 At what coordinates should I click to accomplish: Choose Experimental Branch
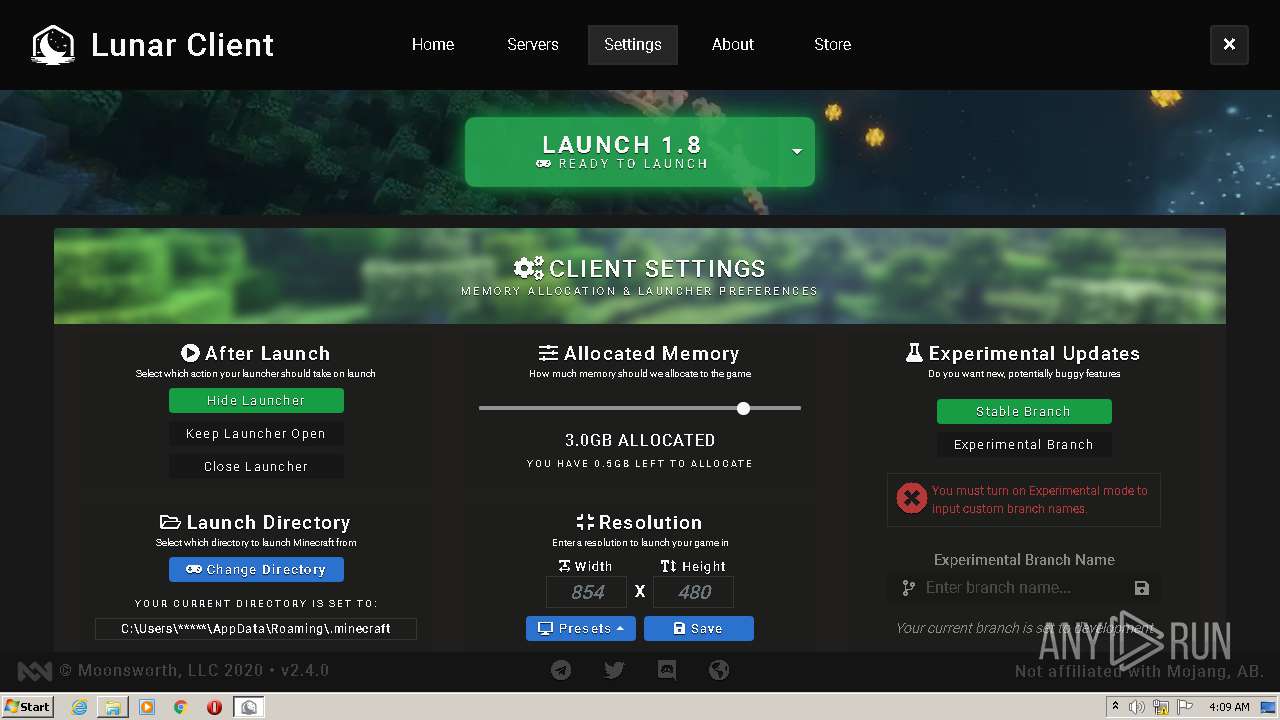(x=1024, y=444)
